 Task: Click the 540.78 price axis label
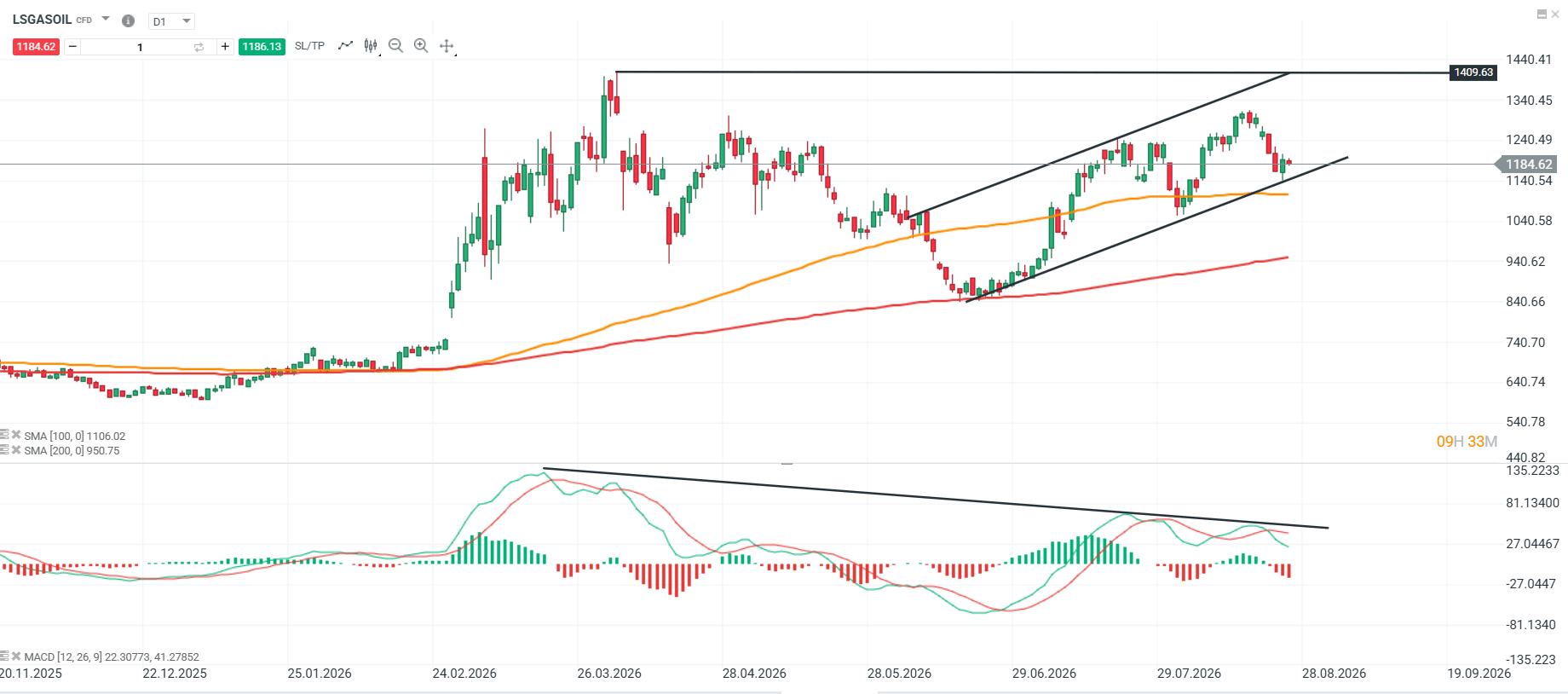(1525, 422)
